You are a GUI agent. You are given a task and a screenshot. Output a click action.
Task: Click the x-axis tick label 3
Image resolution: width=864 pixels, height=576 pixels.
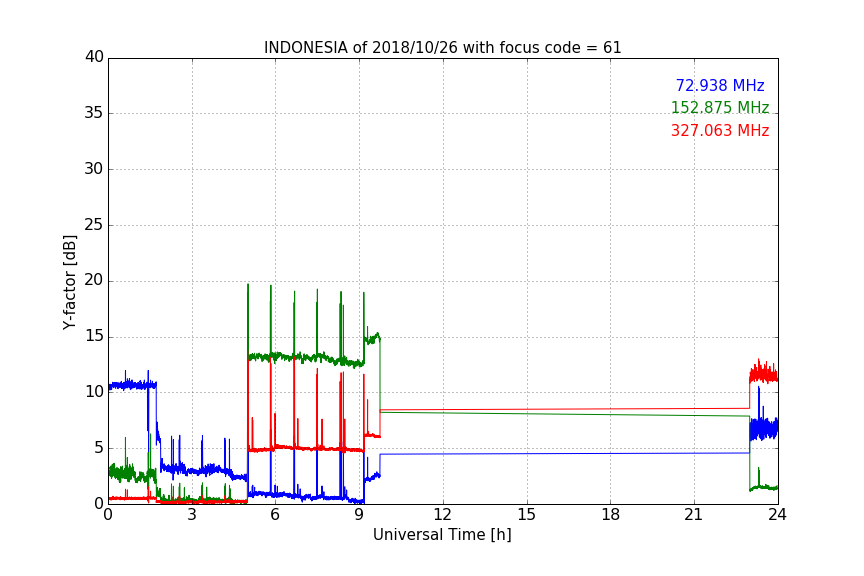[x=192, y=515]
